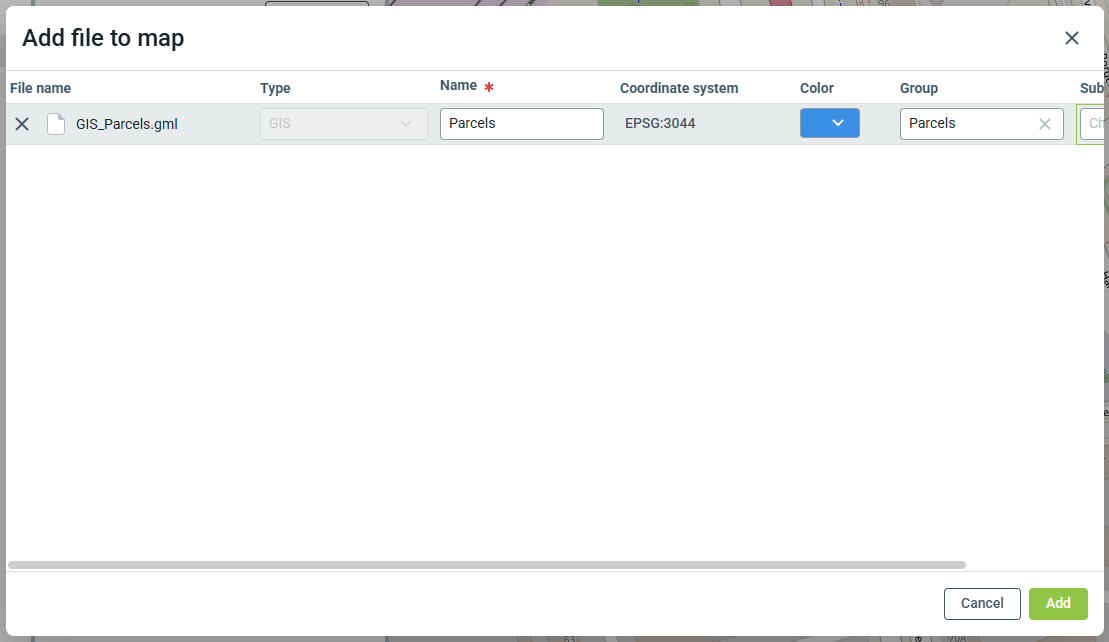Open the GIS Type dropdown

tap(343, 124)
